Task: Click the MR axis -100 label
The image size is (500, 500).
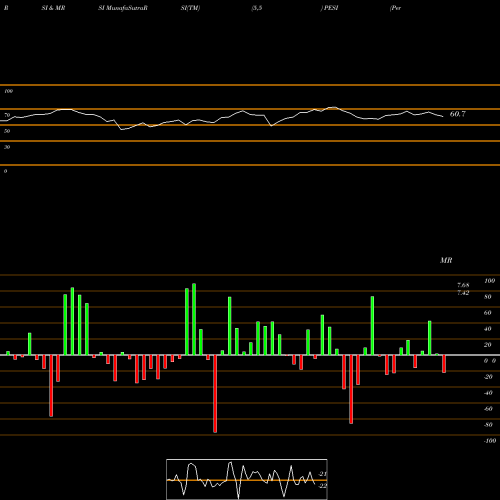Action: click(x=490, y=441)
